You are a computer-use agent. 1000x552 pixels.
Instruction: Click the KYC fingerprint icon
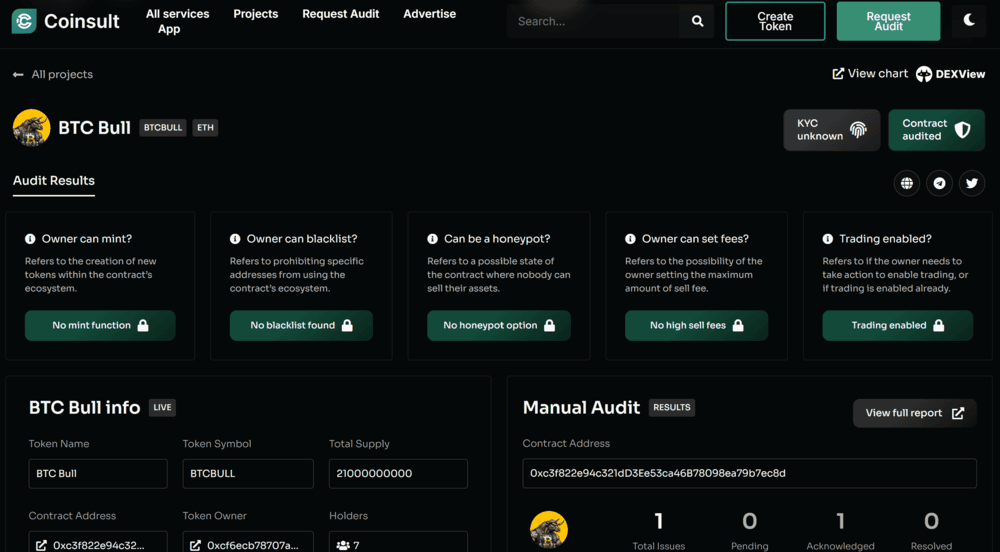(x=858, y=130)
